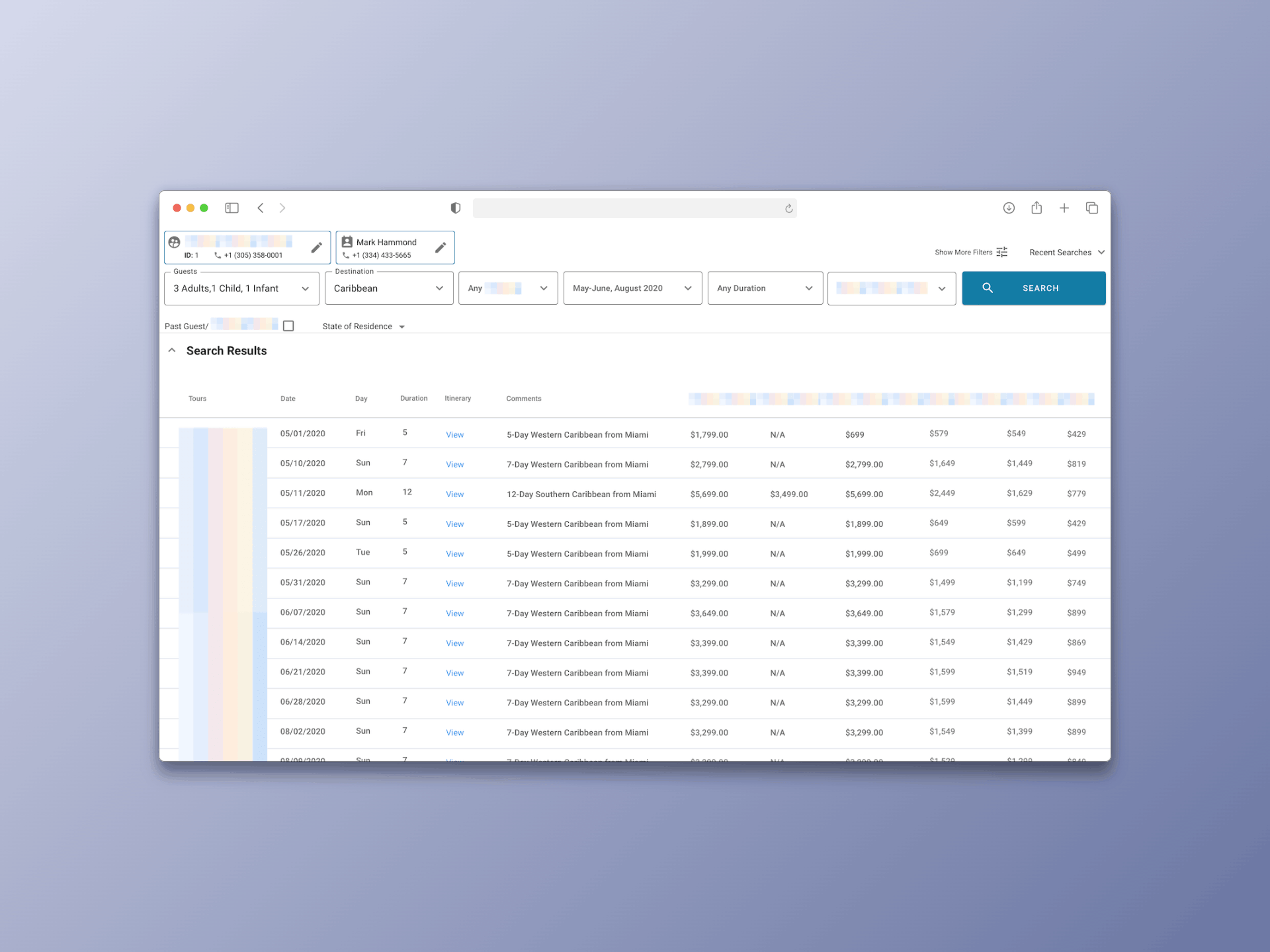Screen dimensions: 1270x952
Task: View itinerary for 06/28/2020 sailing
Action: coord(454,703)
